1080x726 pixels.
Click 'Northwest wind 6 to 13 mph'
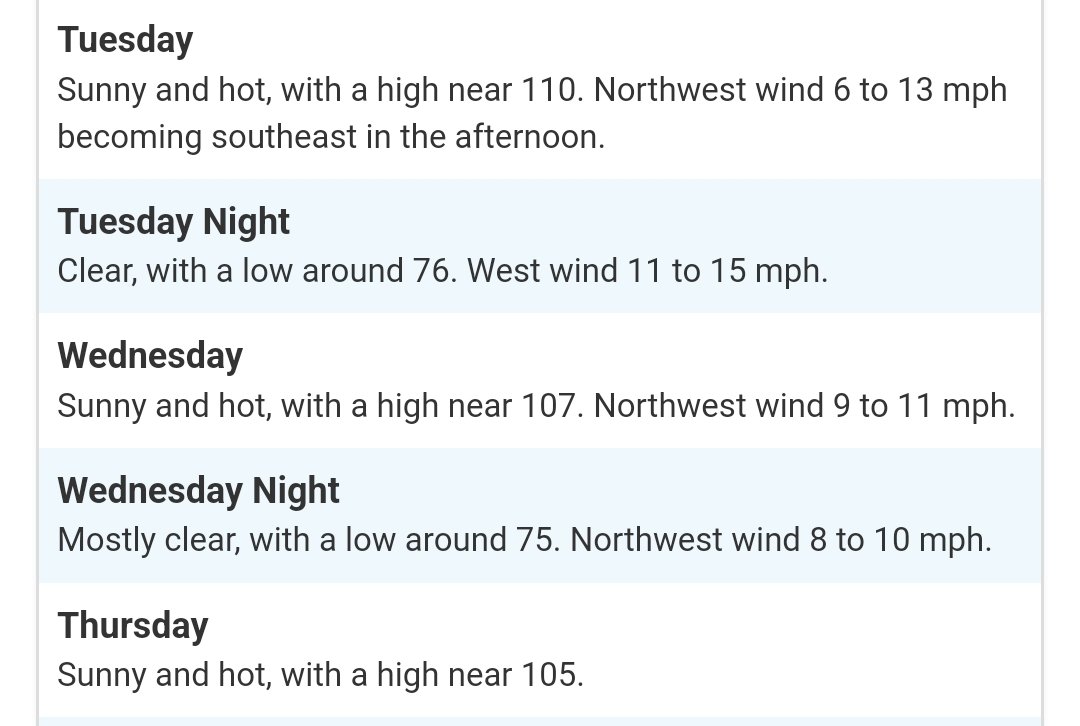click(x=800, y=90)
